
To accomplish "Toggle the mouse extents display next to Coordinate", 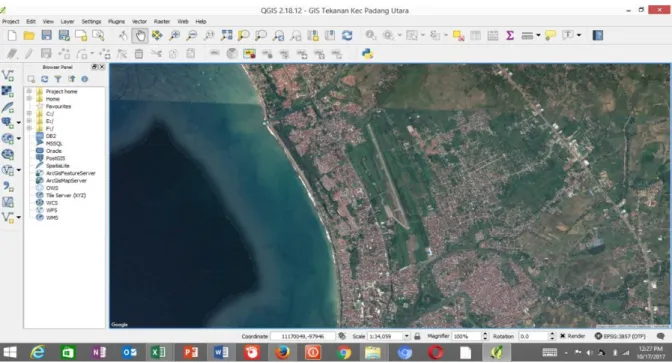I will click(342, 336).
